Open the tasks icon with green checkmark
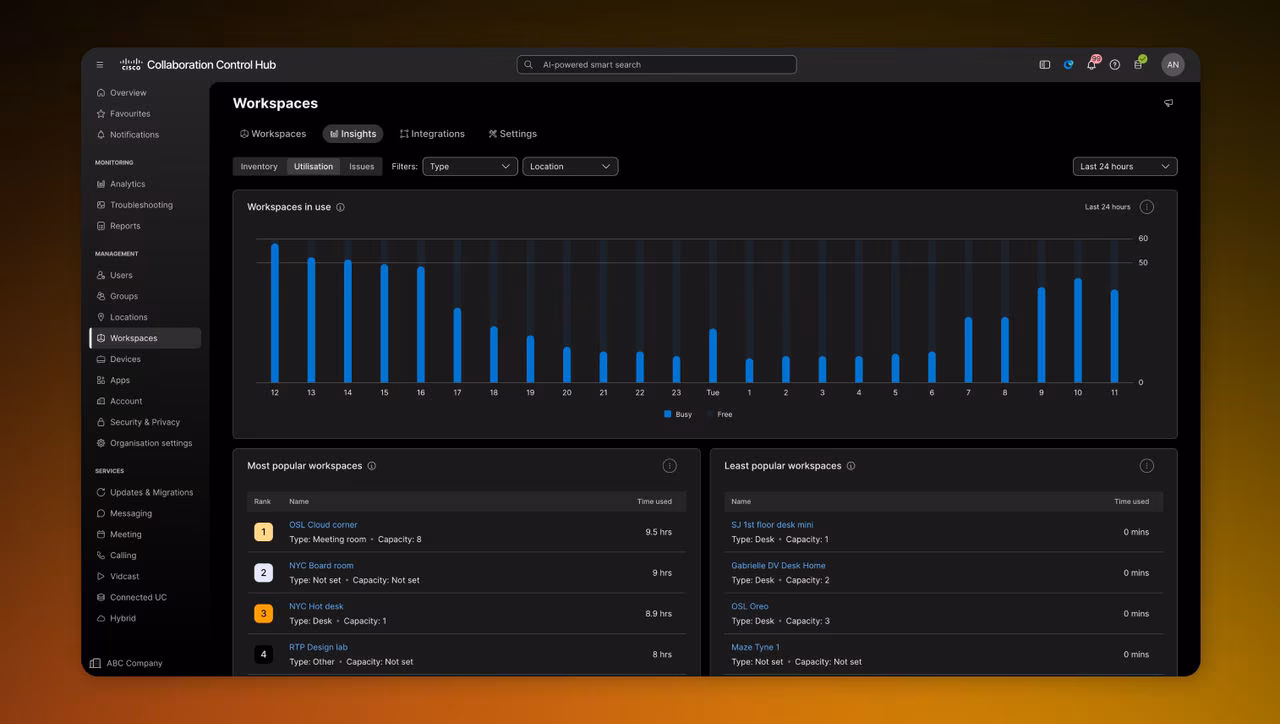The image size is (1280, 724). click(1139, 64)
